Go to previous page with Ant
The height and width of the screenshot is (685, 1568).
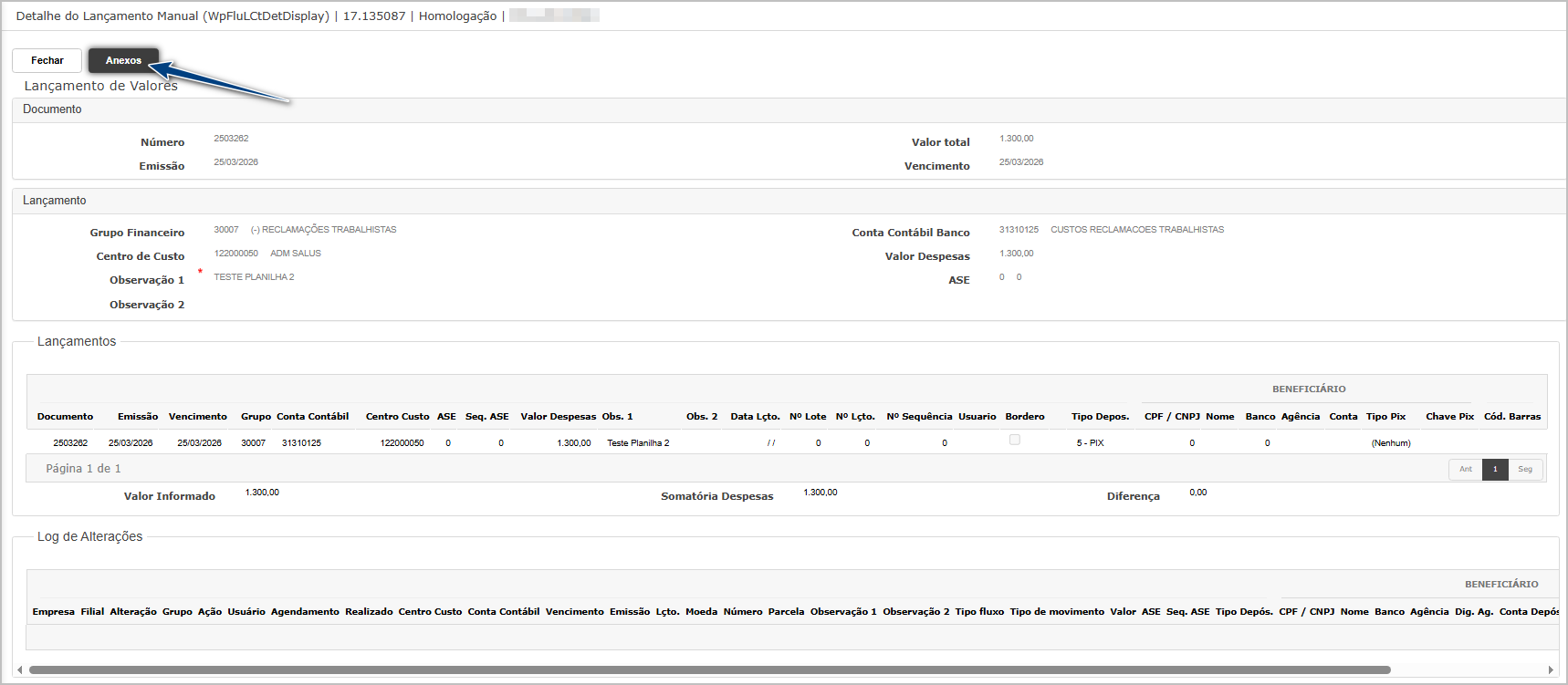coord(1465,469)
